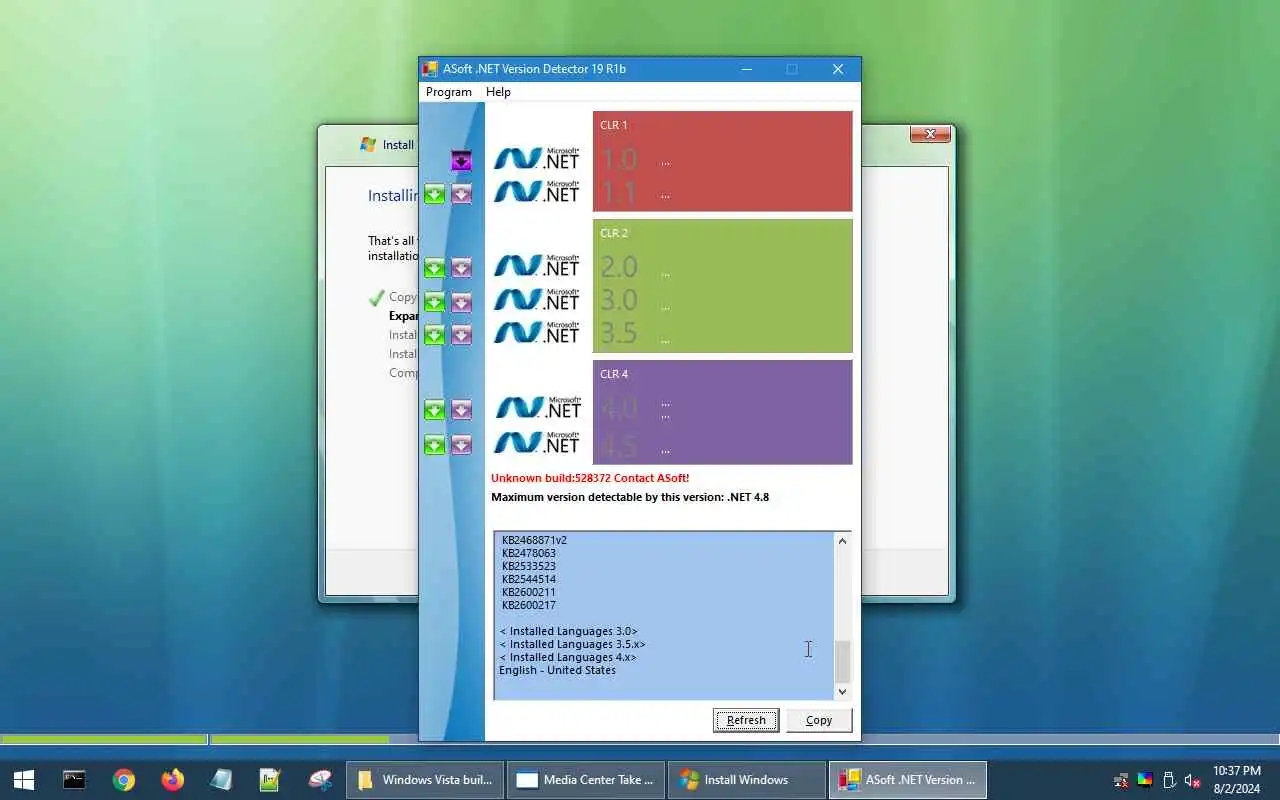Click the green CLR 2 panel header
Image resolution: width=1280 pixels, height=800 pixels.
tap(614, 233)
